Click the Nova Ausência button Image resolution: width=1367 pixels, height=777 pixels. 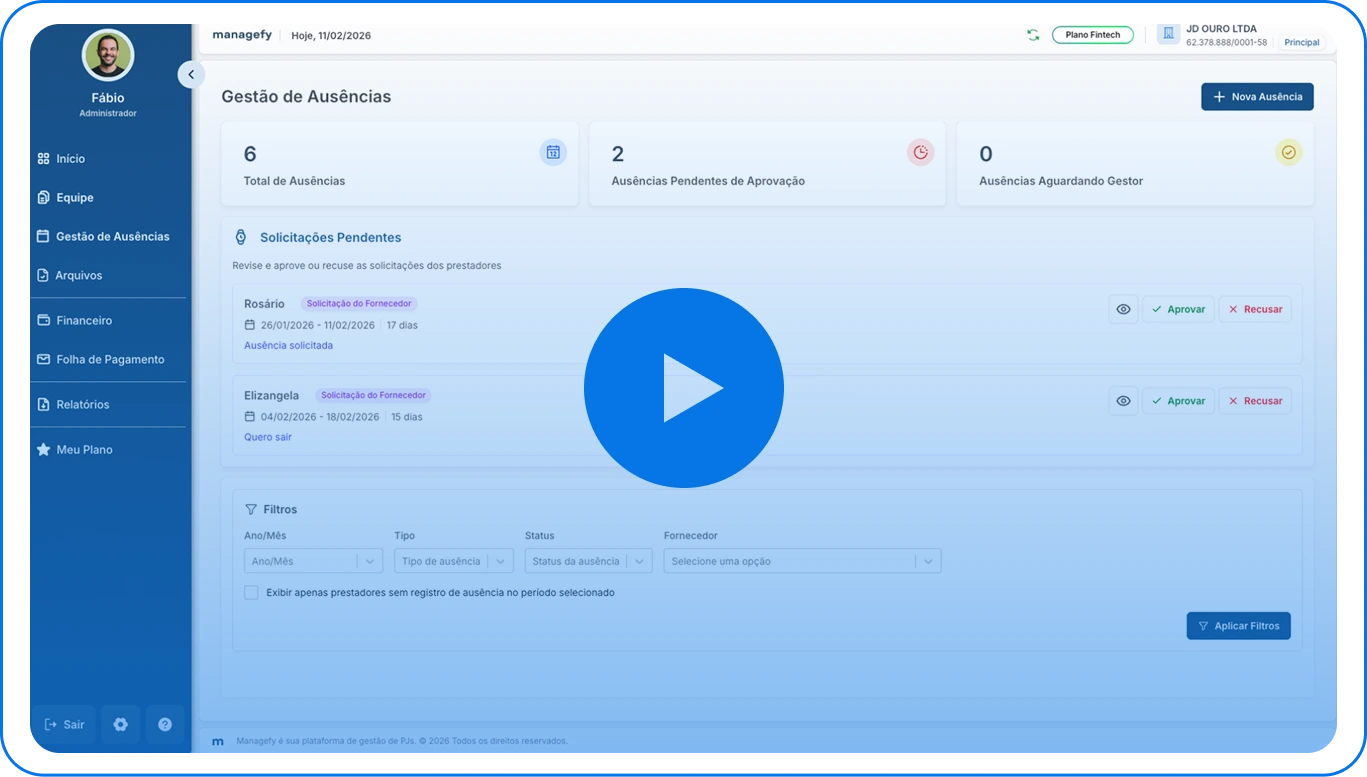(1256, 96)
